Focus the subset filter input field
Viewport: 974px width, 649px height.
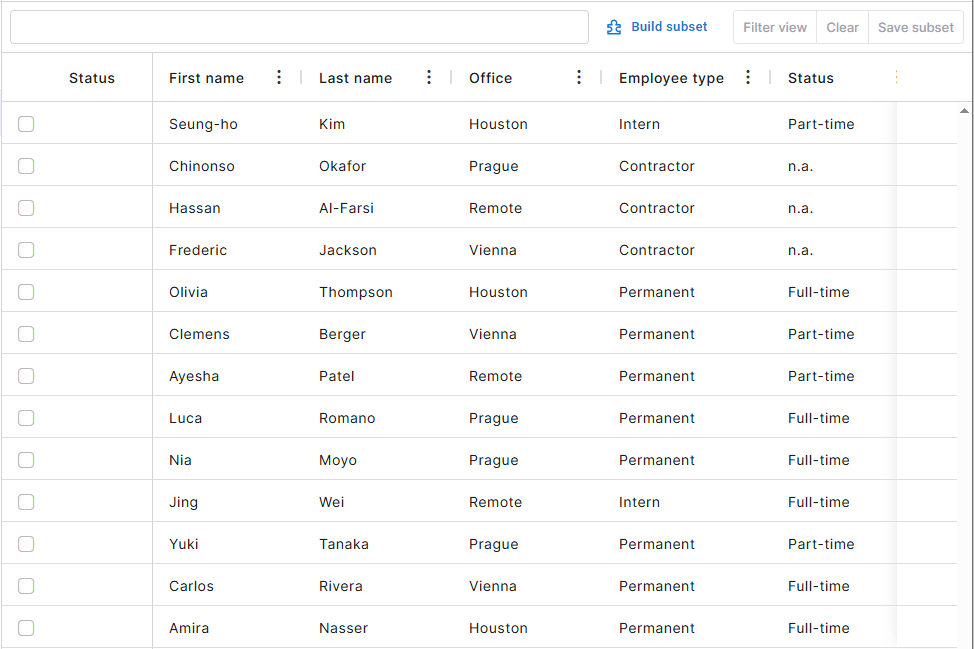(x=299, y=27)
